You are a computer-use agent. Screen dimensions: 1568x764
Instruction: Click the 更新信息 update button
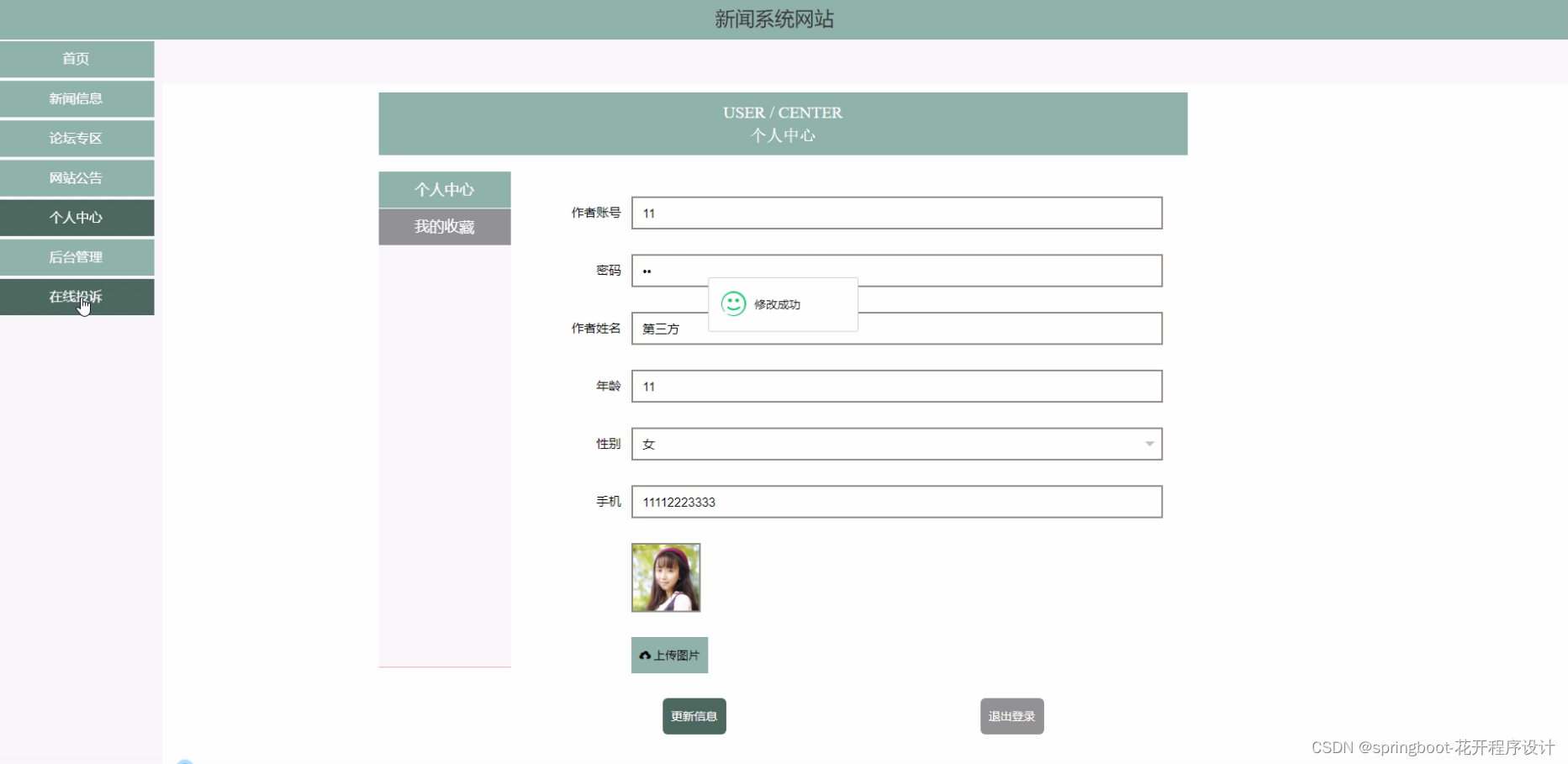(x=694, y=715)
